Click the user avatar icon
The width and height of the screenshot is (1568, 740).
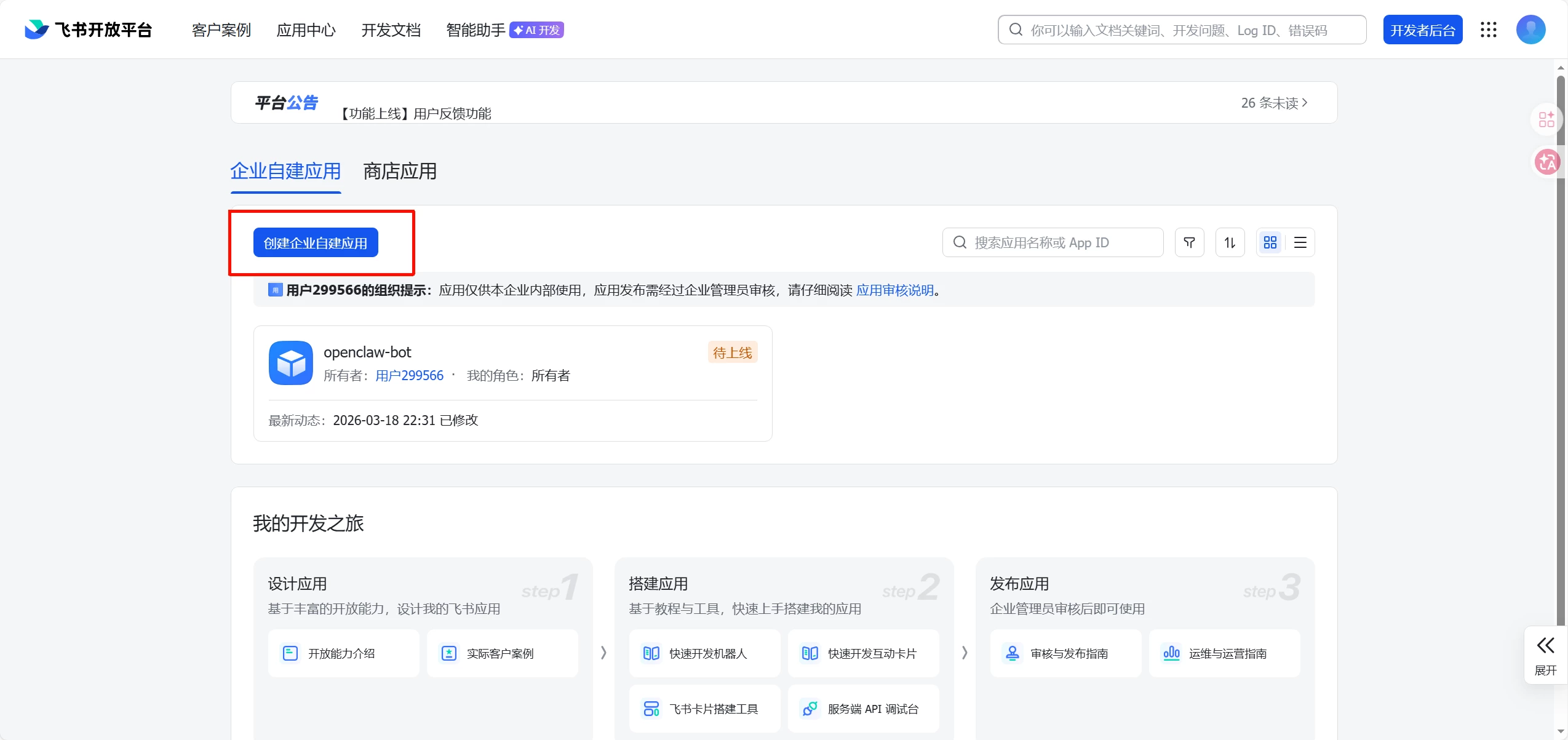pyautogui.click(x=1530, y=30)
